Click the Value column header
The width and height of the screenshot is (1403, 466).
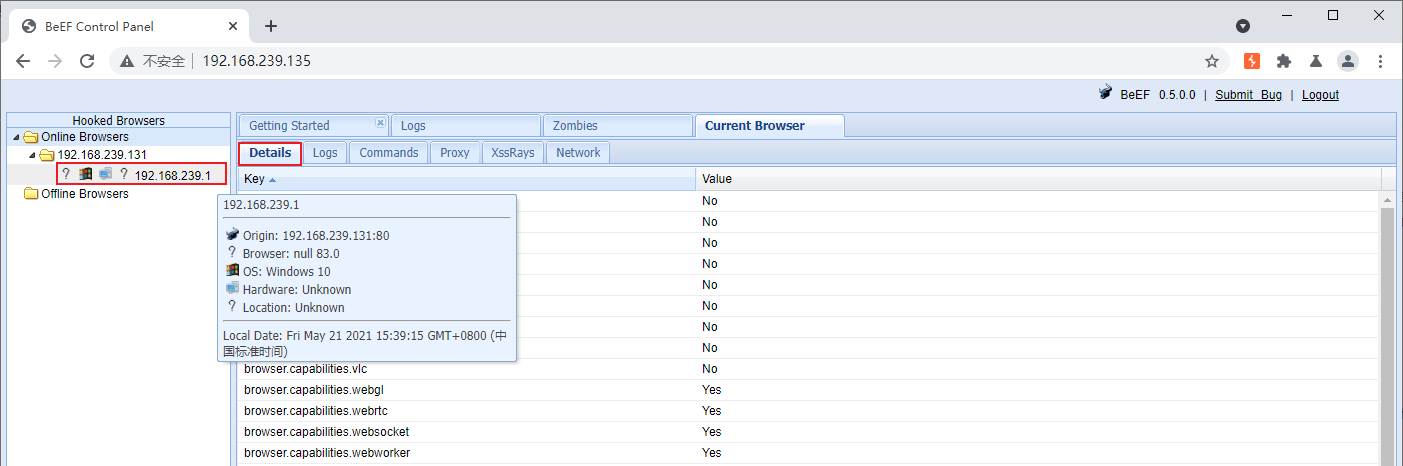coord(1038,179)
